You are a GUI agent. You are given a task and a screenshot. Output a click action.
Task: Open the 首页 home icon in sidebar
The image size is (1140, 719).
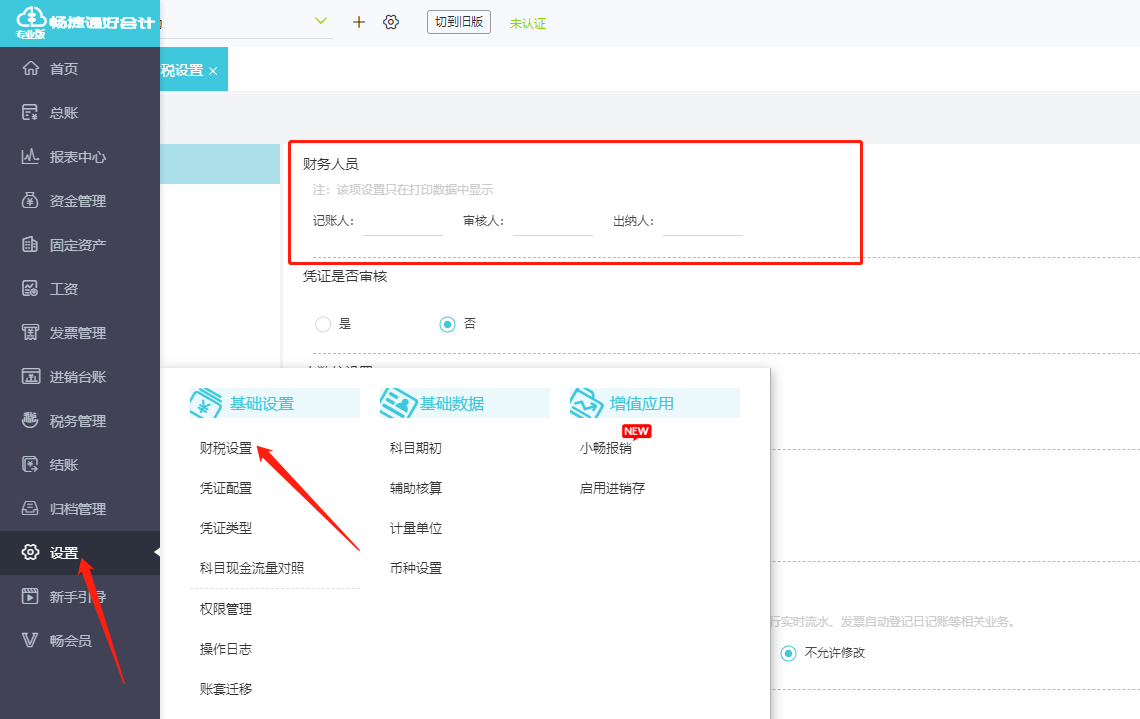31,68
